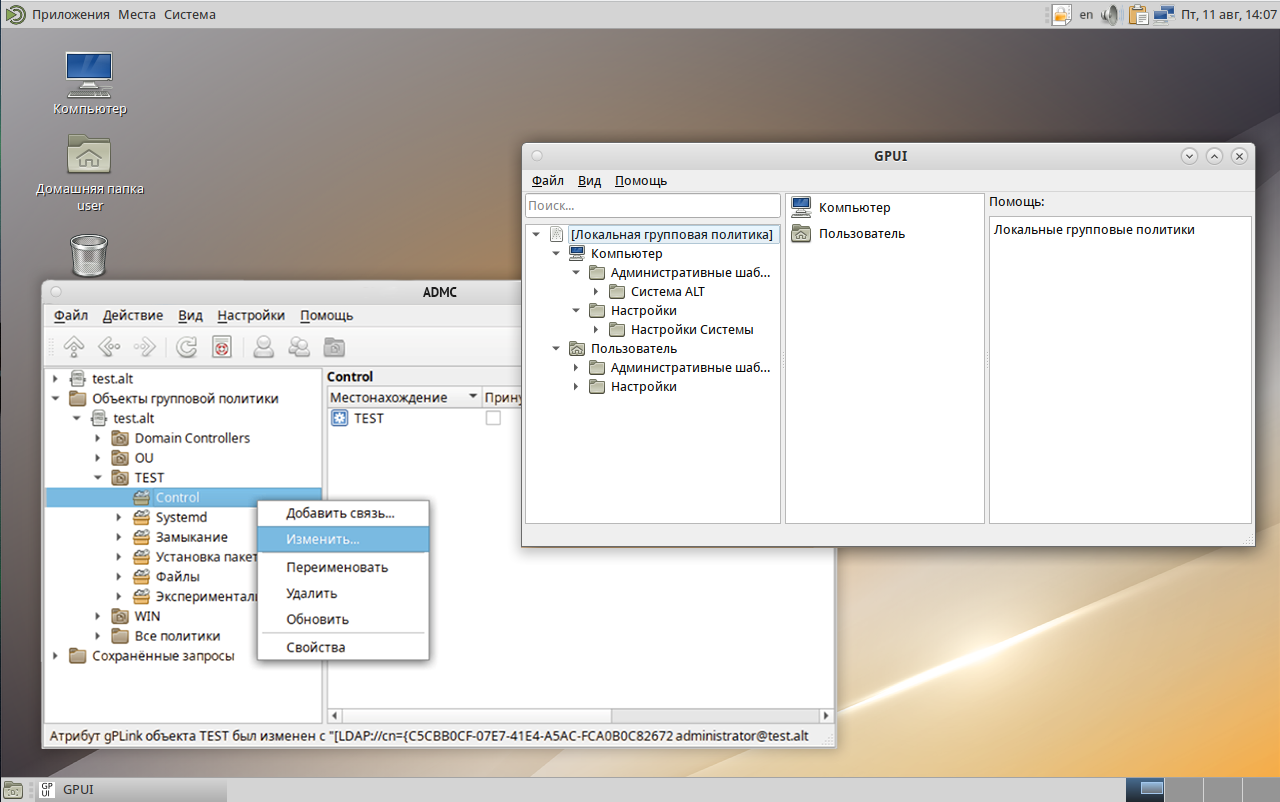Click the right arrow of horizontal scrollbar
Screen dimensions: 1280x802
826,716
